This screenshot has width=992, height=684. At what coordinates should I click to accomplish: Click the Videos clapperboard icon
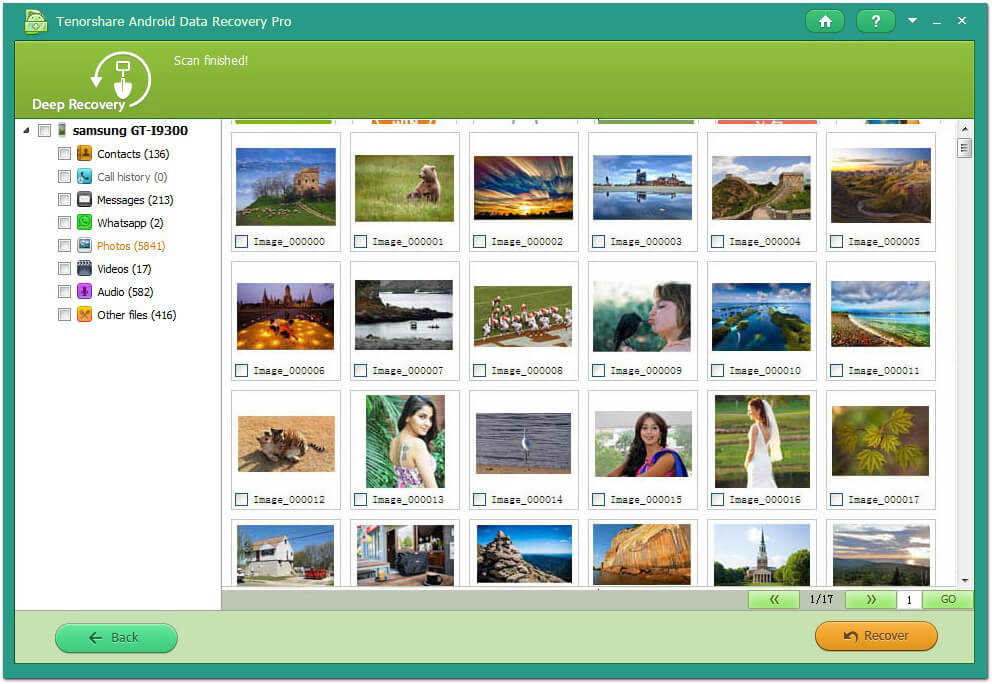84,268
